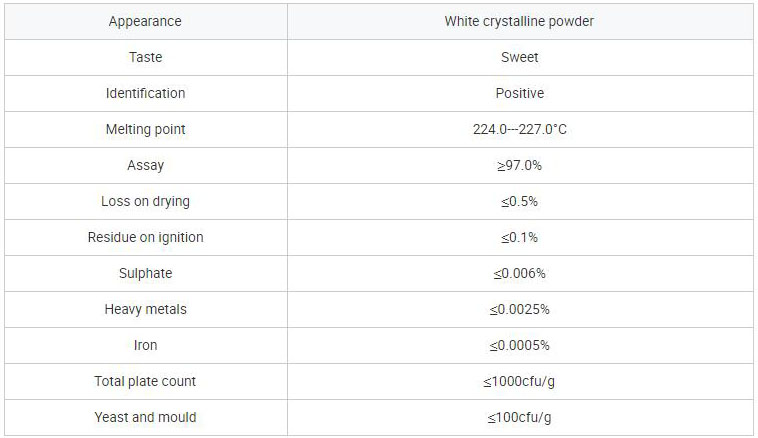Select the Sweet value cell
This screenshot has height=438, width=758.
(x=519, y=57)
